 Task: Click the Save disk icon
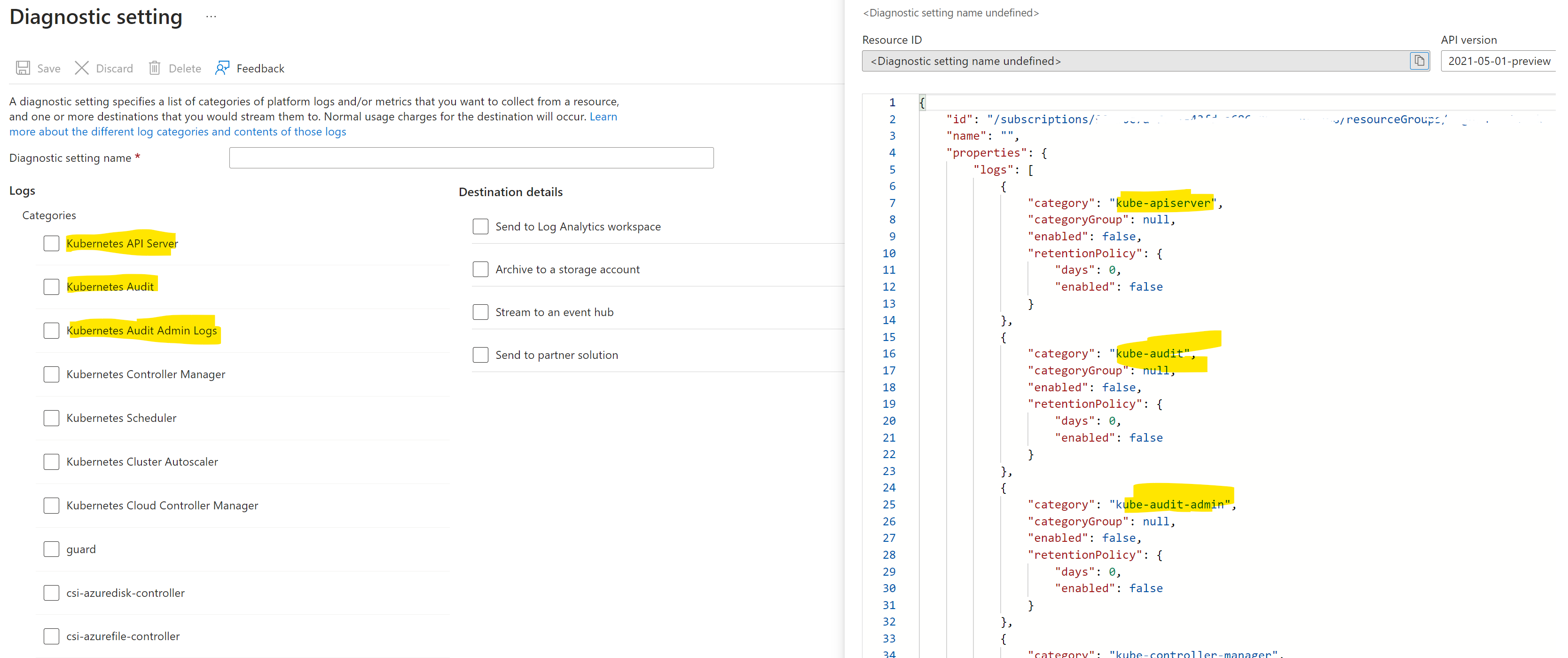tap(23, 68)
